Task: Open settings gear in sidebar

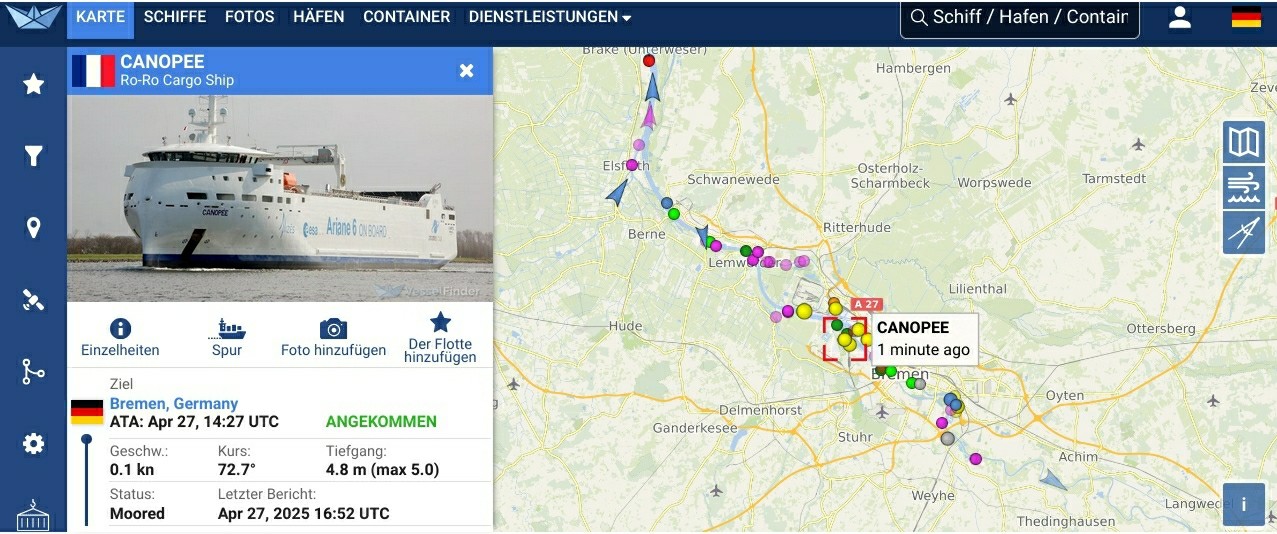Action: pos(33,444)
